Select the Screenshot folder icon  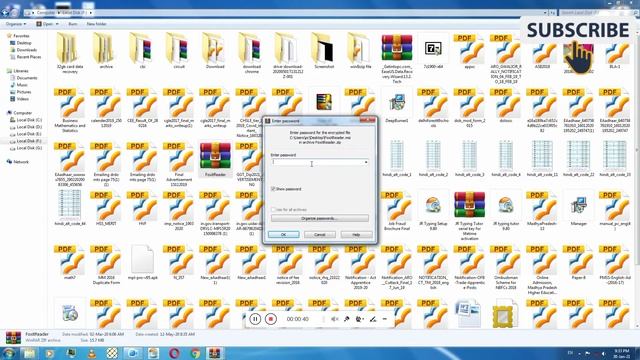click(x=324, y=49)
